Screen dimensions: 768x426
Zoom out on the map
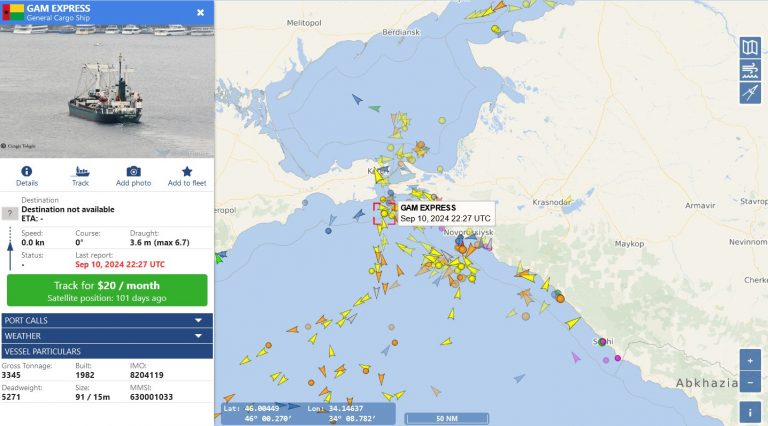point(750,382)
